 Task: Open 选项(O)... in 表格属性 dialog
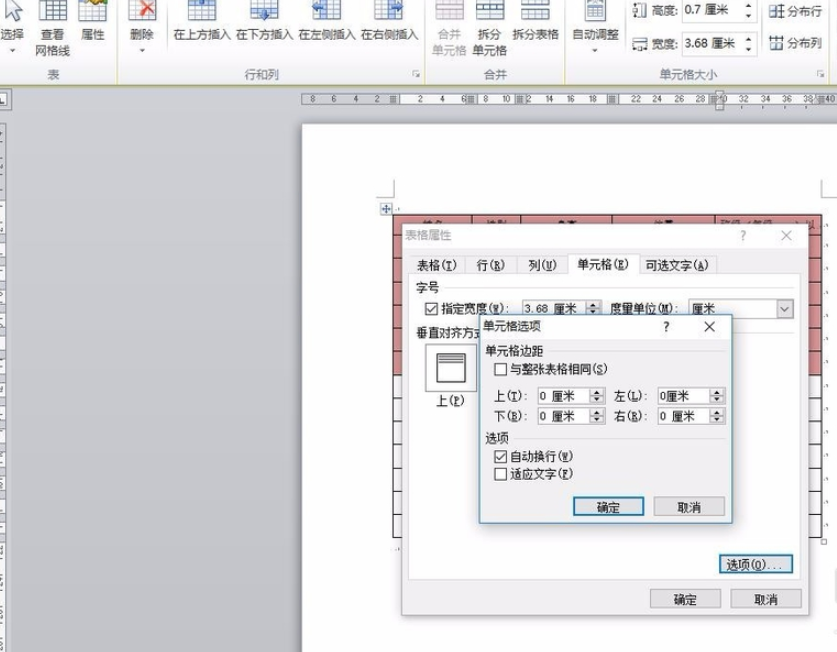coord(756,564)
